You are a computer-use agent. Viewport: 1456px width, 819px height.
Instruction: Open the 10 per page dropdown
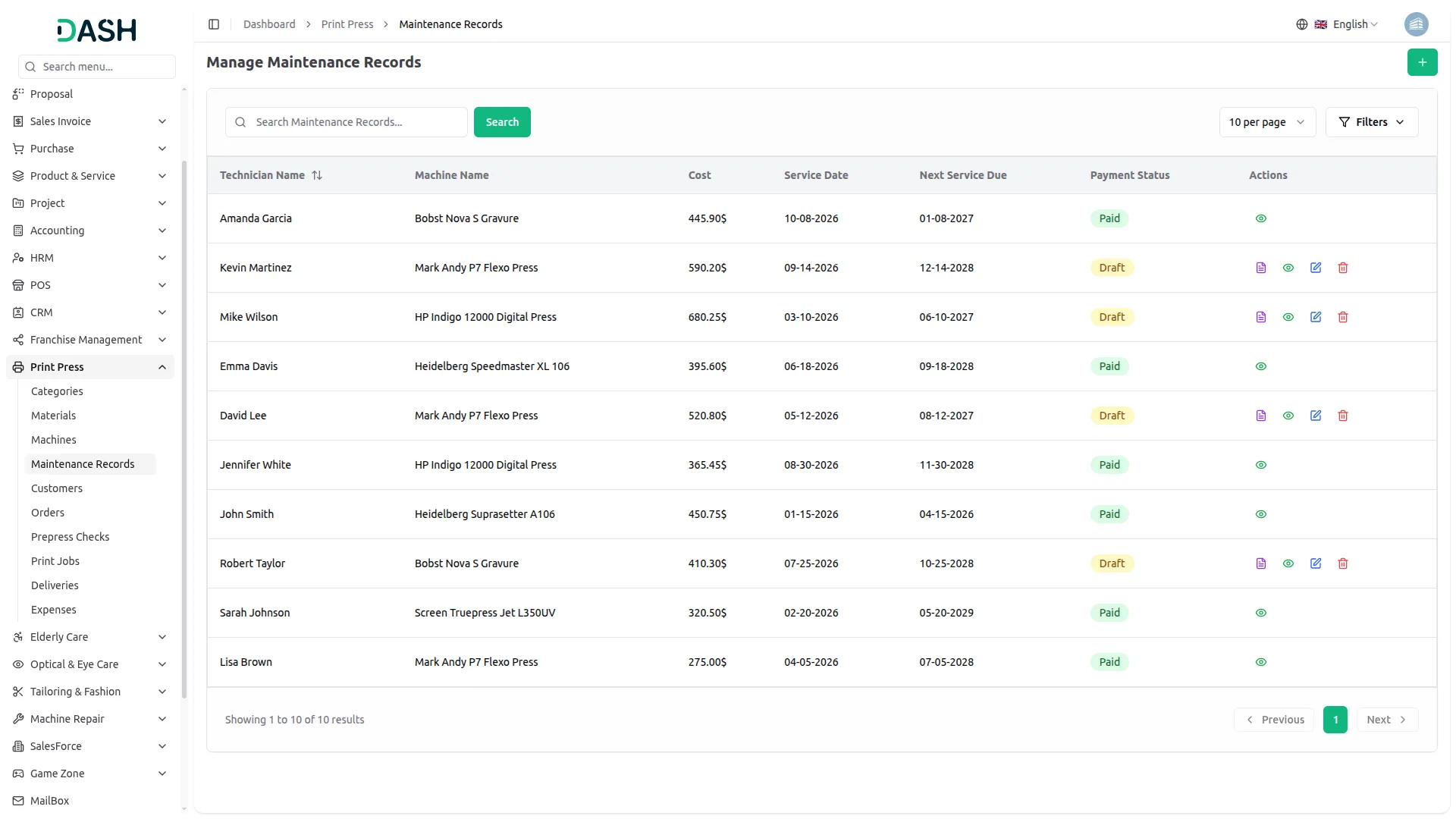[x=1266, y=122]
